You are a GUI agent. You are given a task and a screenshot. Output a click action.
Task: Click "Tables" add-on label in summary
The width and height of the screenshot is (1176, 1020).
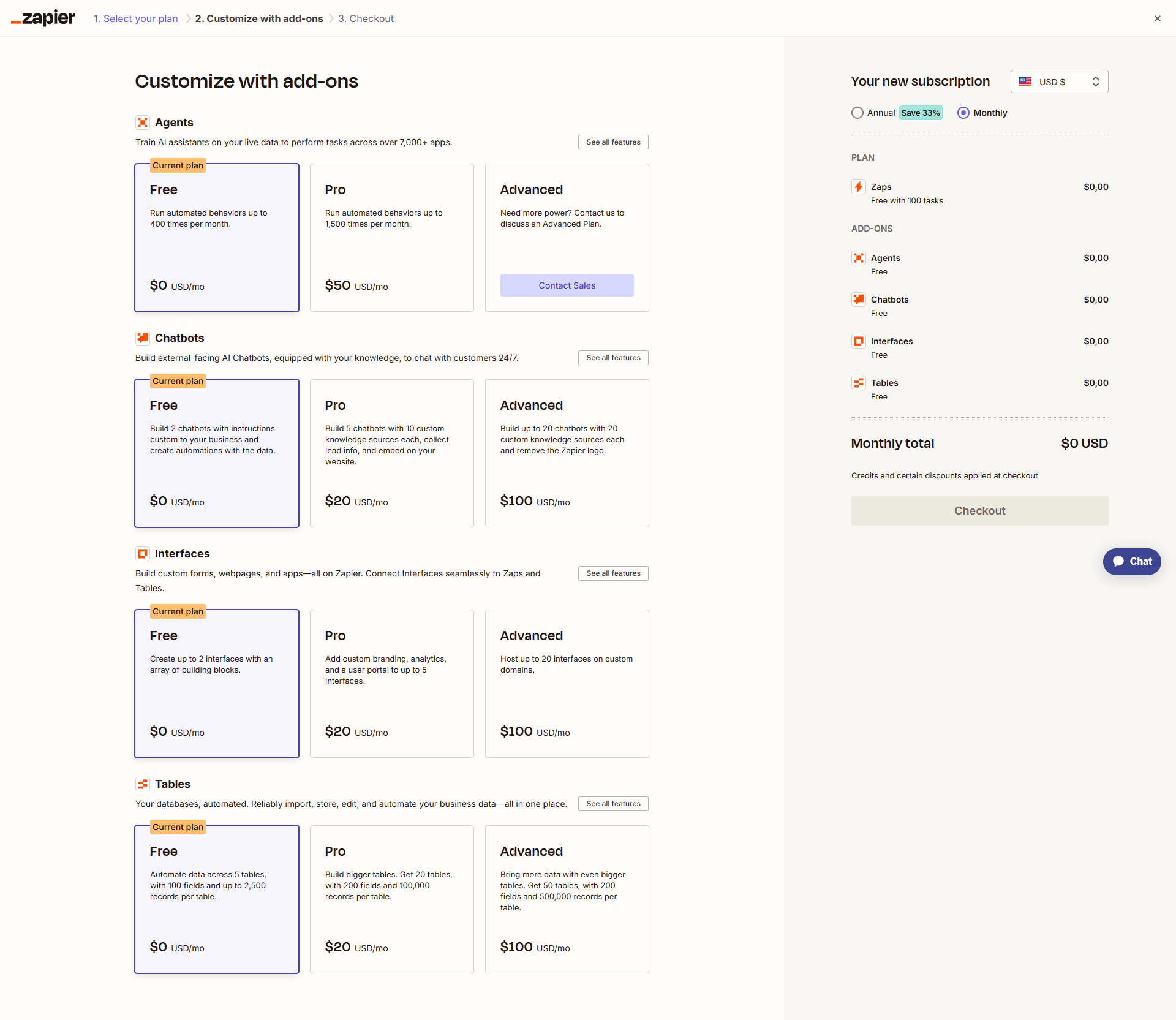coord(884,383)
